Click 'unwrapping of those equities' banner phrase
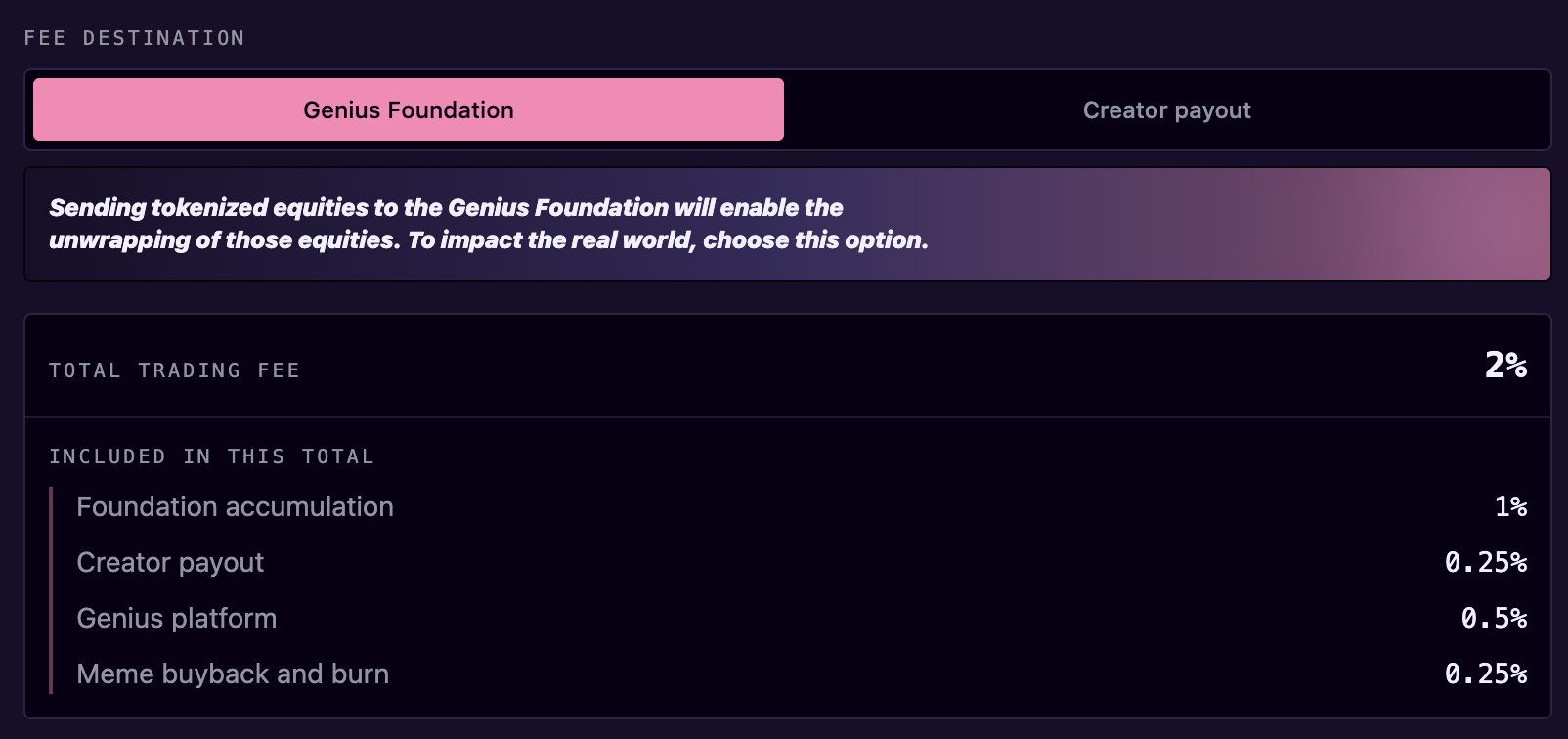Viewport: 1568px width, 739px height. click(x=223, y=240)
